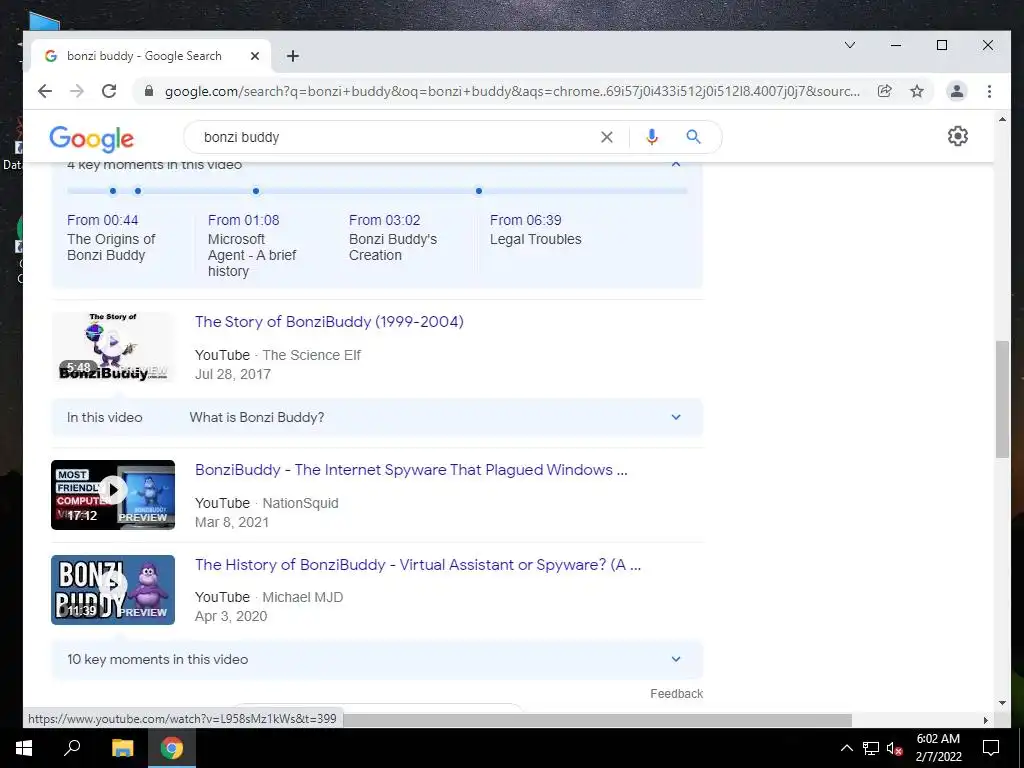1024x768 pixels.
Task: Open From 06:39 Legal Troubles moment
Action: [x=536, y=230]
